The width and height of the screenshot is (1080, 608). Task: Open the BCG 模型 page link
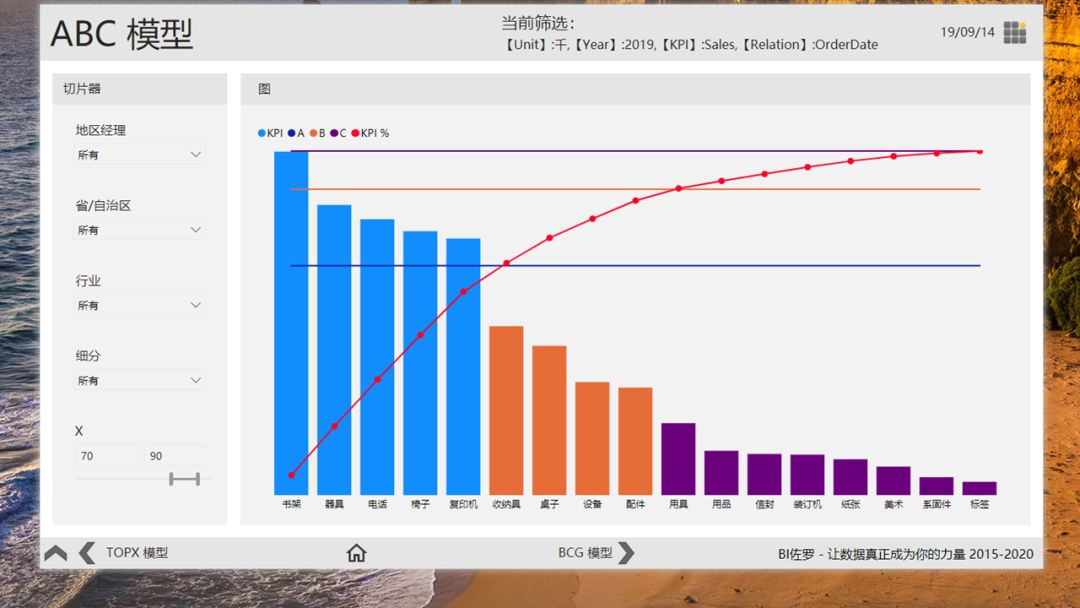585,553
